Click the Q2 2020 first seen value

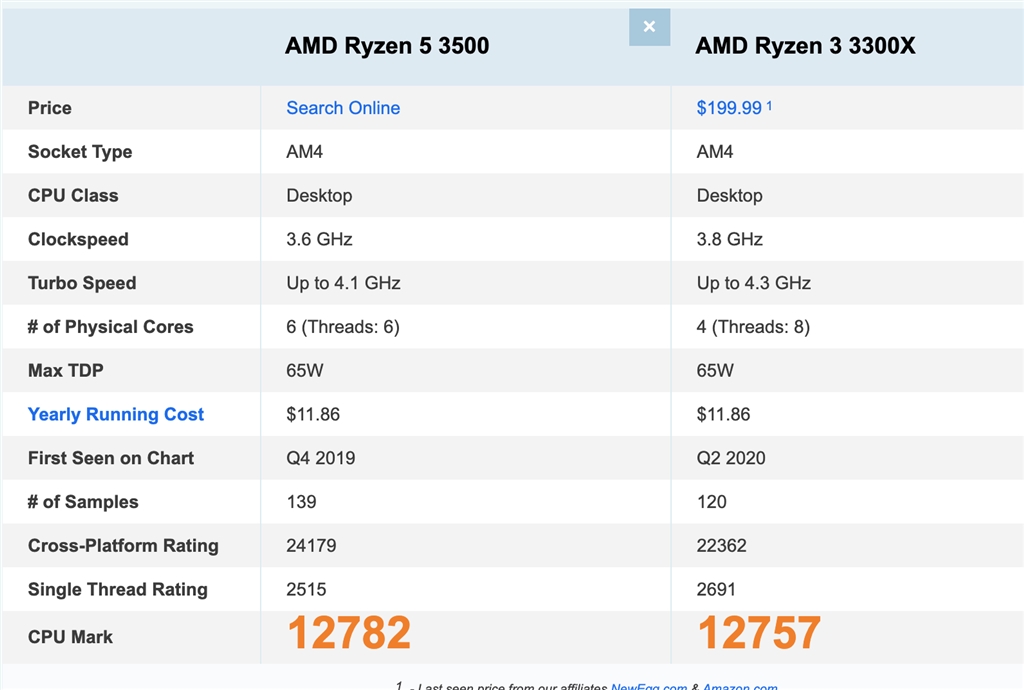pos(731,458)
